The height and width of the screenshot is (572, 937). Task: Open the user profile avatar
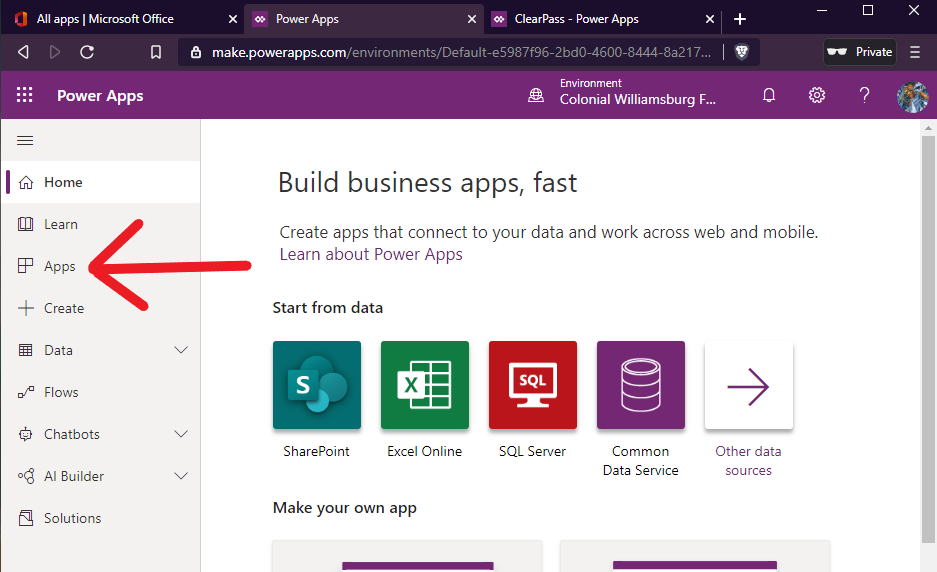(x=912, y=96)
